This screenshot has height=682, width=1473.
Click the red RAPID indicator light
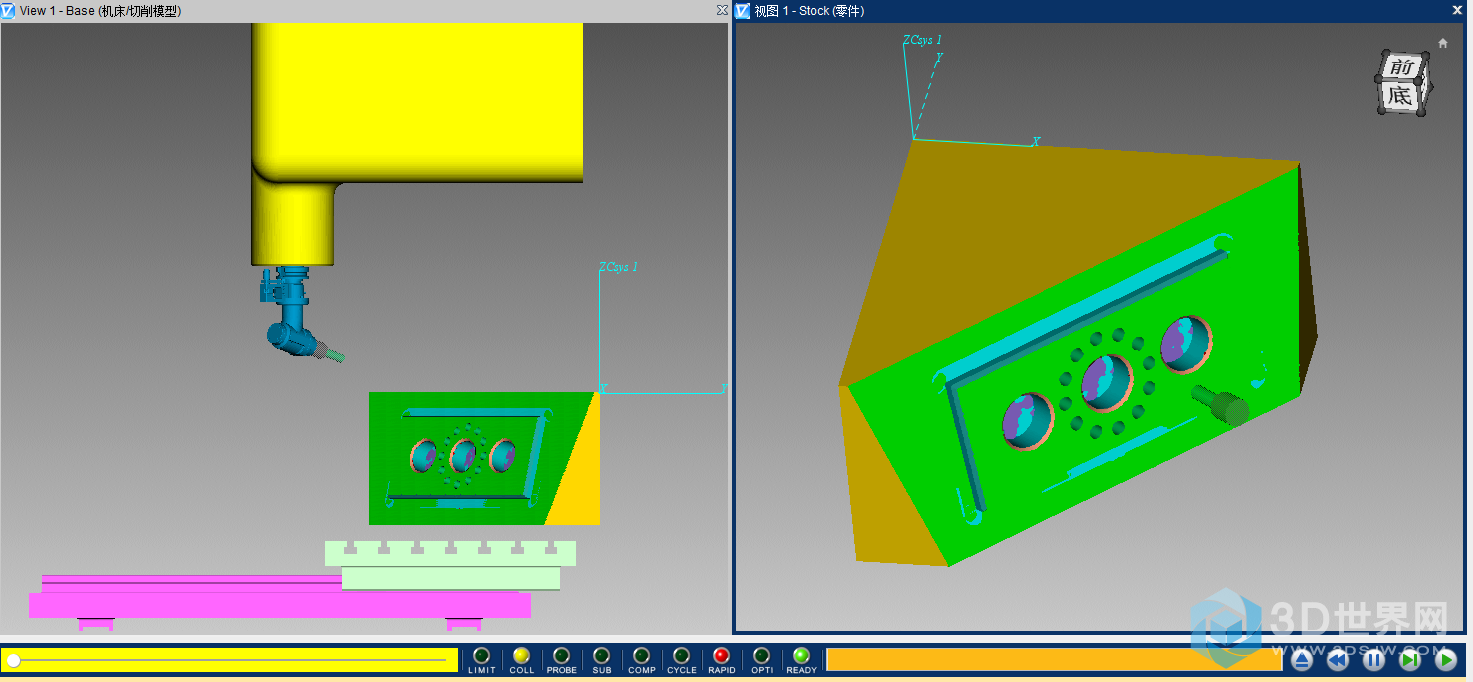tap(721, 656)
